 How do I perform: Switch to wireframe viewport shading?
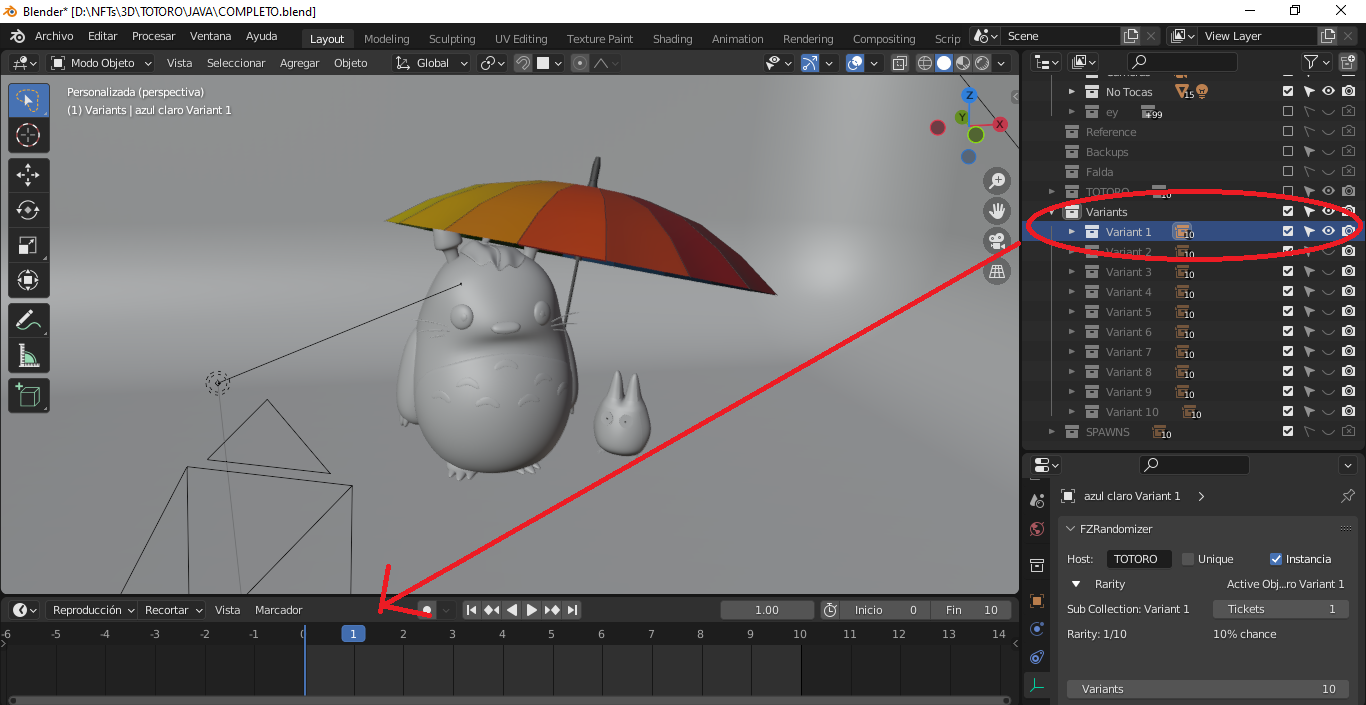[x=925, y=63]
